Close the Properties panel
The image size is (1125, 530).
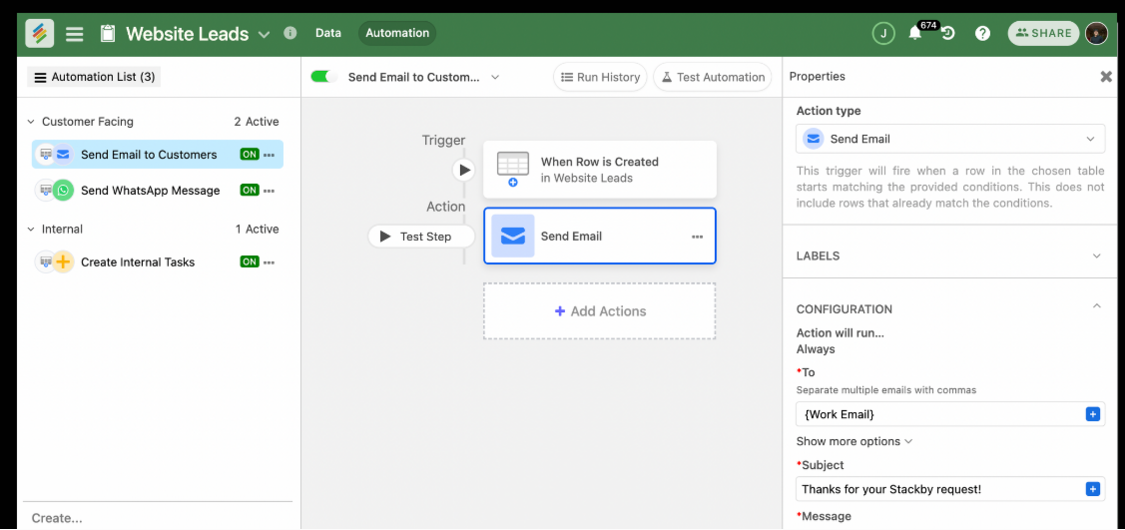[1106, 76]
